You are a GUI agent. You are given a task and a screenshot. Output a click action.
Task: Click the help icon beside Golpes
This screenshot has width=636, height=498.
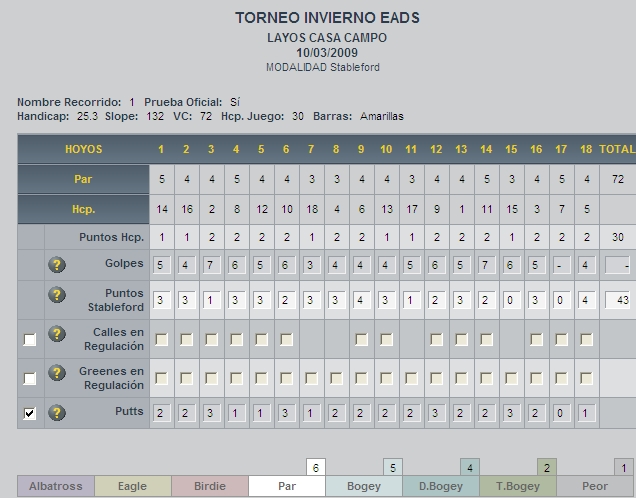coord(57,265)
